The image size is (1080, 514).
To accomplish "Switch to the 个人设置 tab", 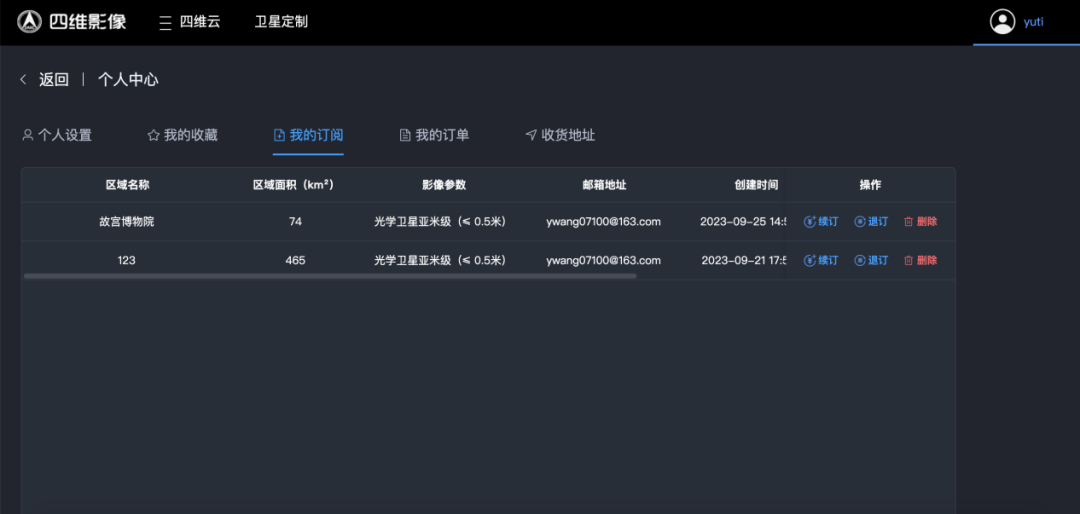I will point(57,135).
